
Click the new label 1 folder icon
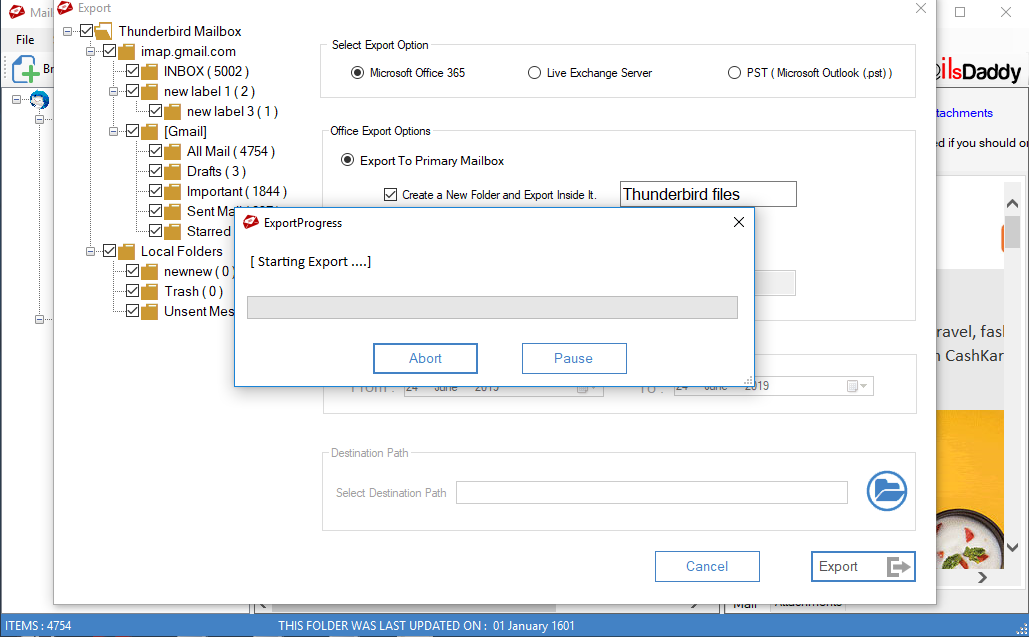(x=149, y=92)
